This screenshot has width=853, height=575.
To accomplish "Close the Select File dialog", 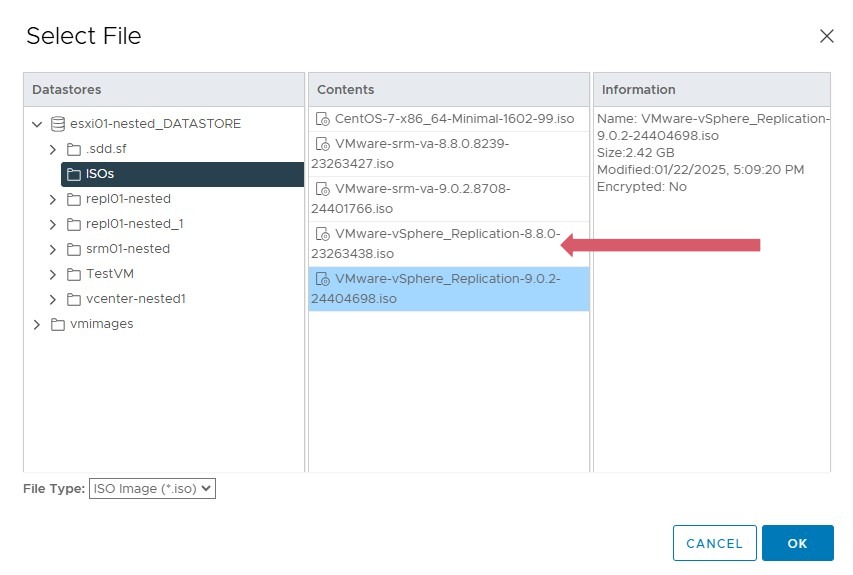I will point(826,36).
